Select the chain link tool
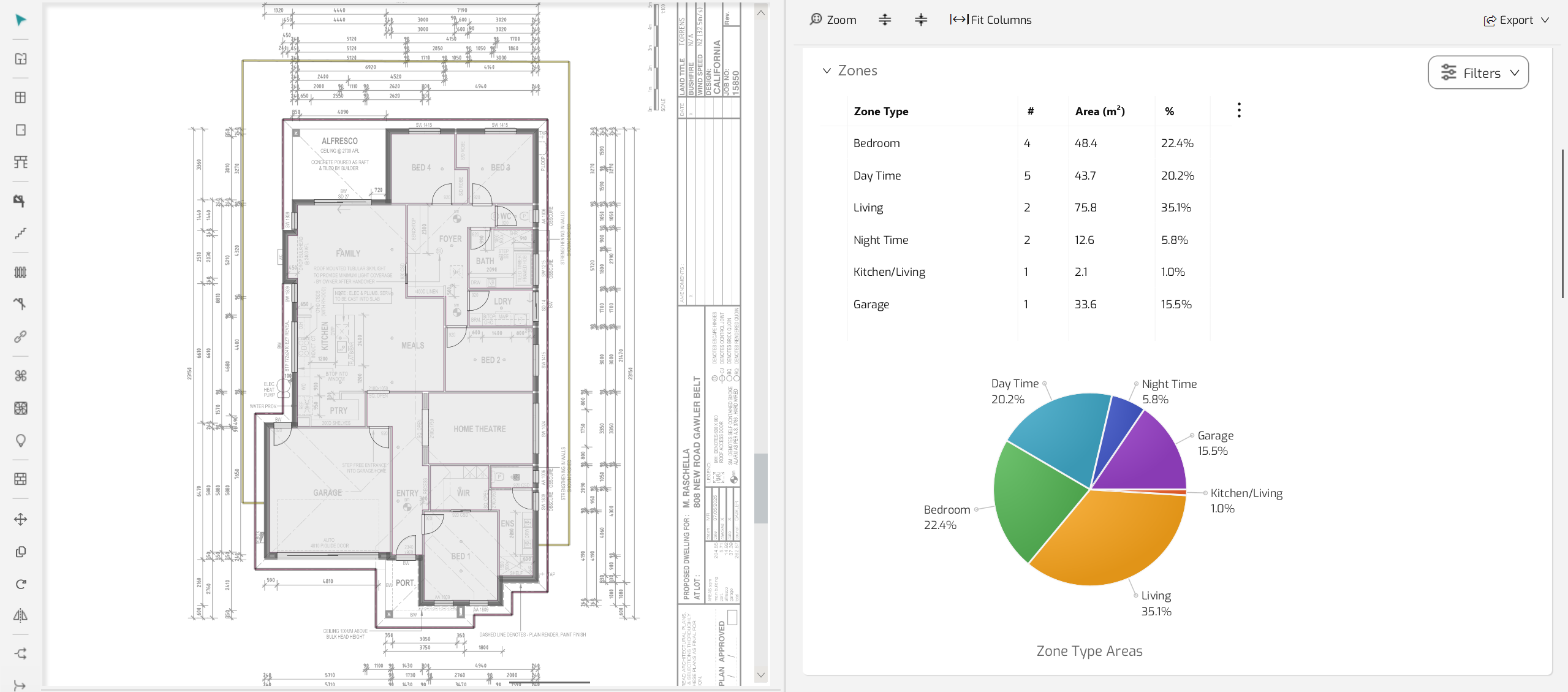Screen dimensions: 1568x692 [20, 336]
